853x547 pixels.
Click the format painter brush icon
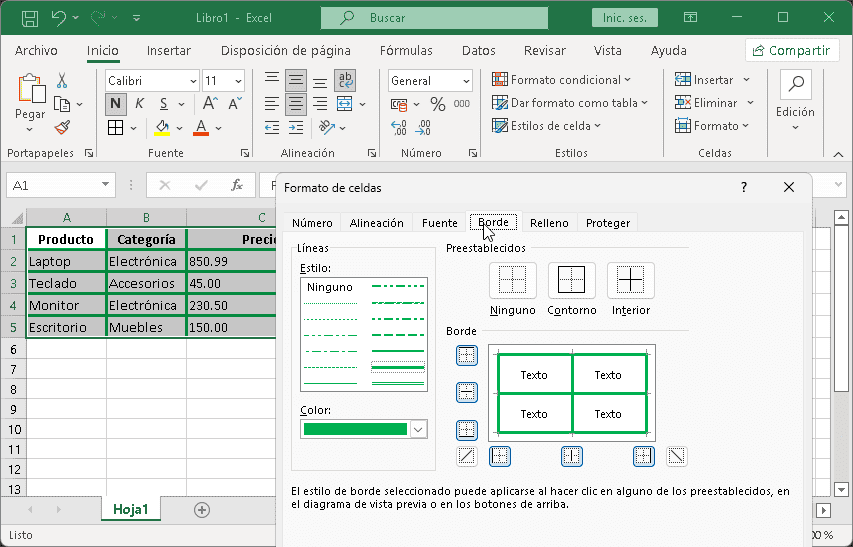[62, 128]
